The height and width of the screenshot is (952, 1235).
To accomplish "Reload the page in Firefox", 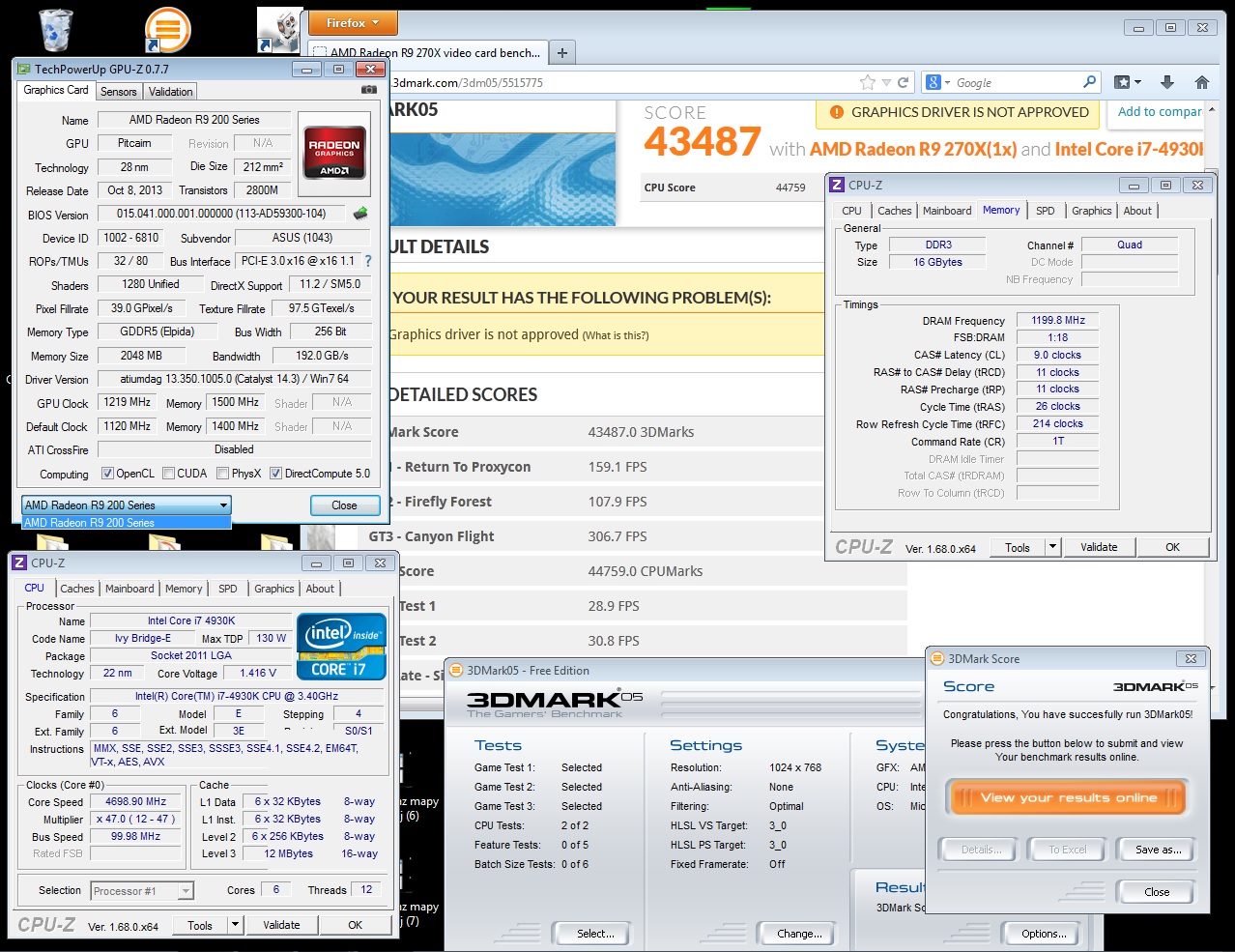I will [903, 82].
